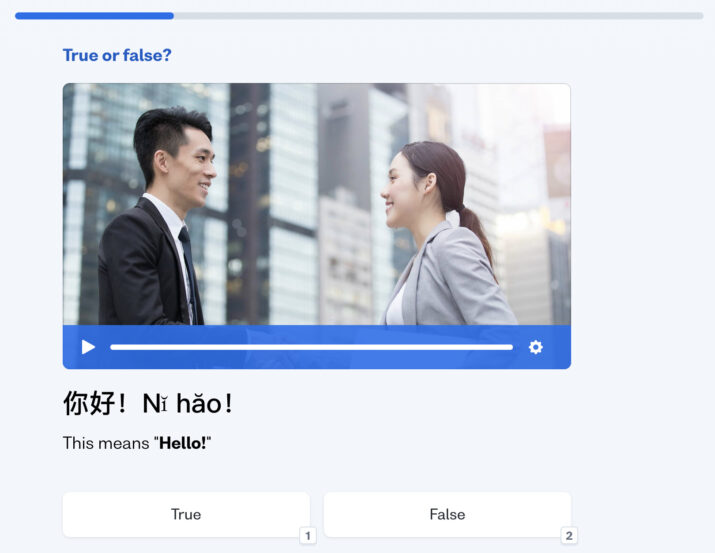Viewport: 715px width, 553px height.
Task: Click the Chinese phrase 你好 Nǐ hǎo
Action: click(x=148, y=403)
